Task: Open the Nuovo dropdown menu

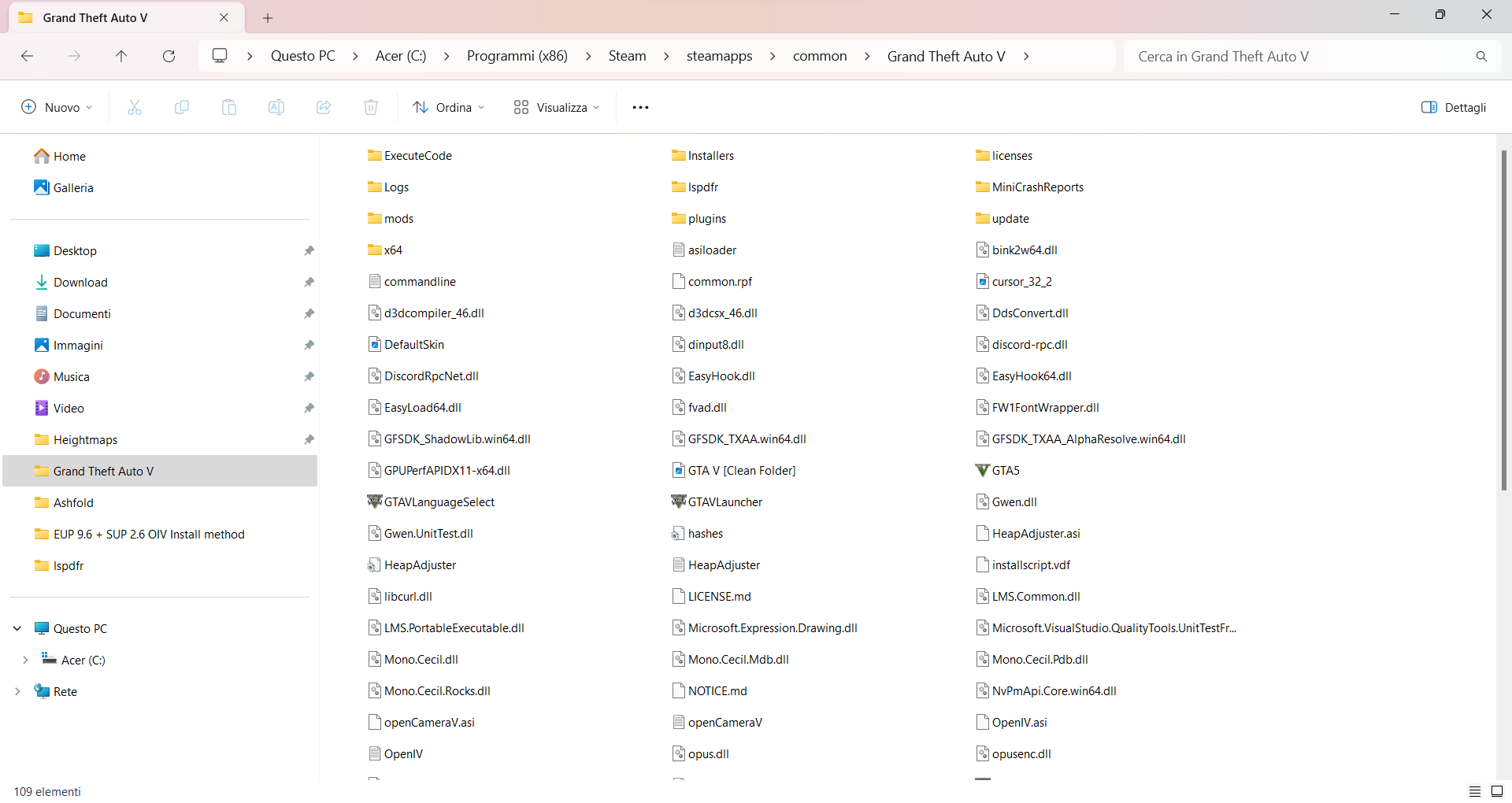Action: point(57,107)
